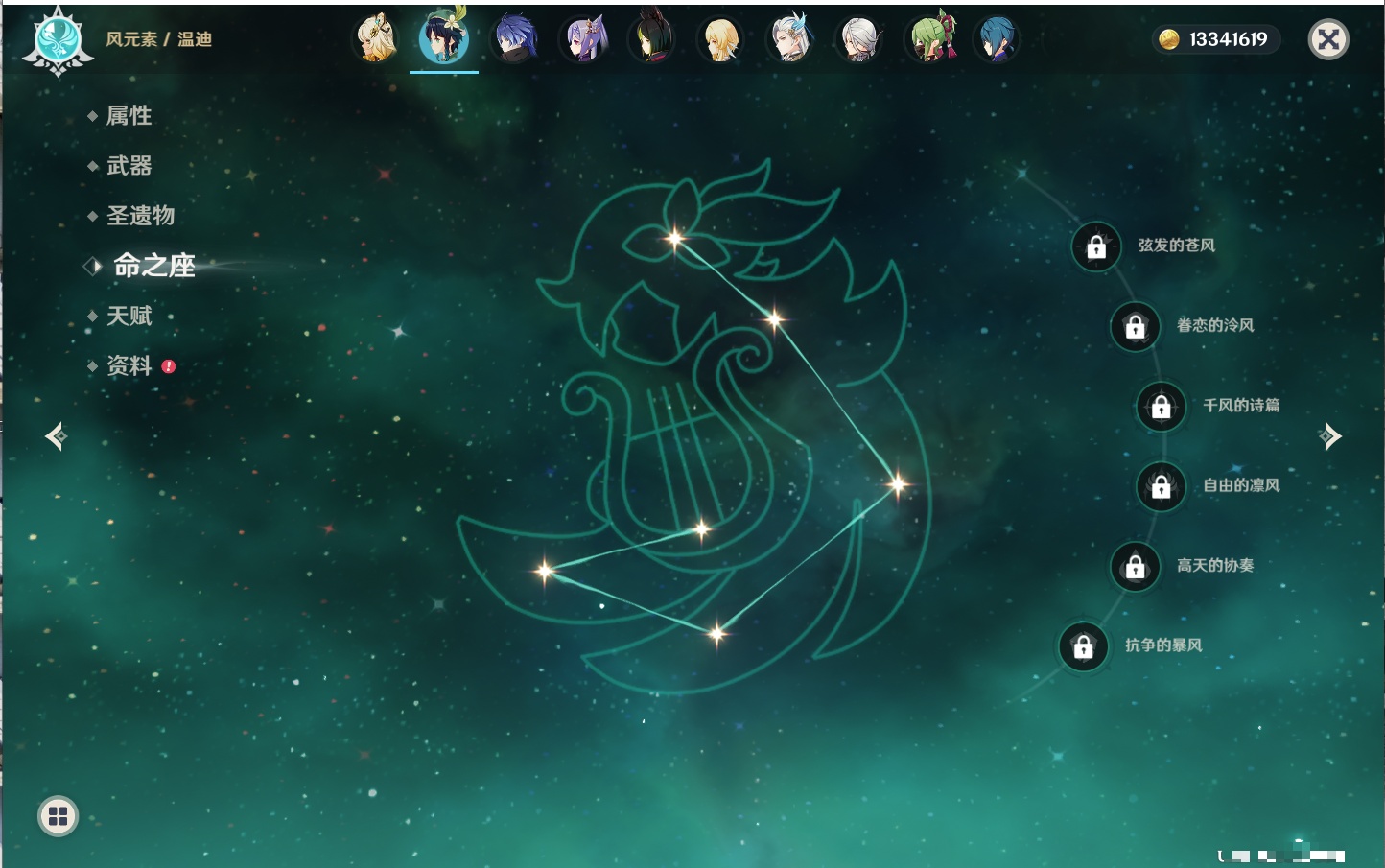Go to previous character with left arrow

tap(56, 436)
